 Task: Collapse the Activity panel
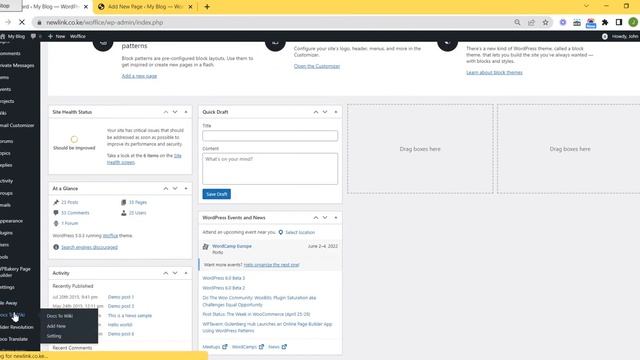pyautogui.click(x=186, y=273)
